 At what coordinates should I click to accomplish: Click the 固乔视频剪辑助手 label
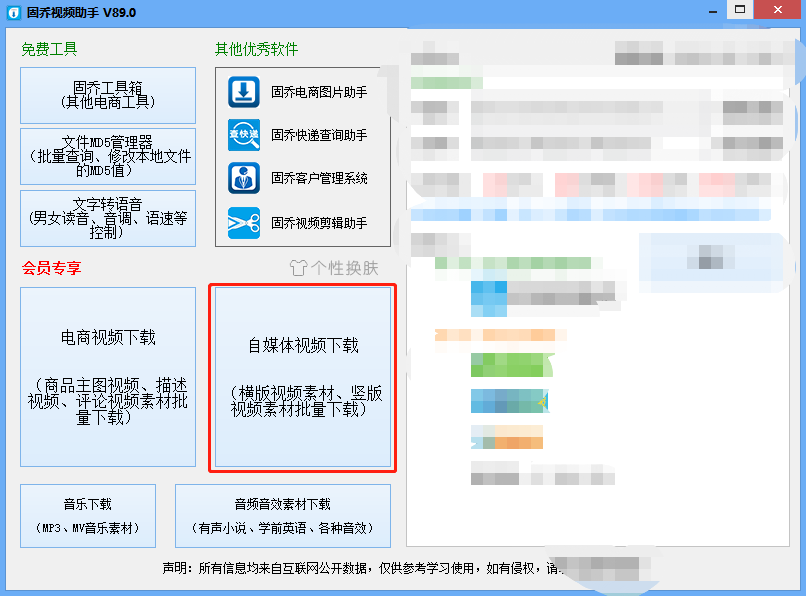(x=319, y=223)
